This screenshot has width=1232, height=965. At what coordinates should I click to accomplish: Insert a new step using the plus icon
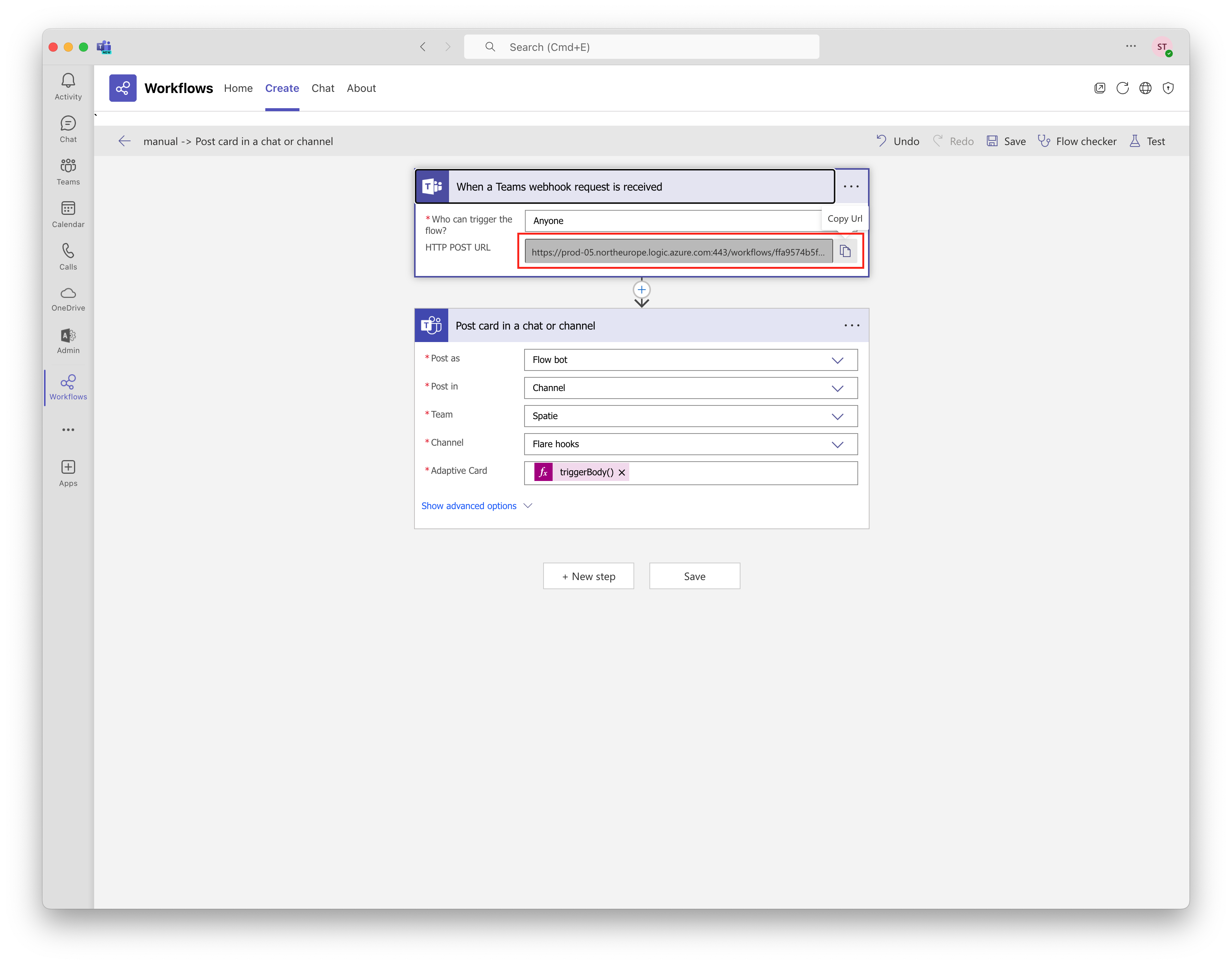pos(641,289)
